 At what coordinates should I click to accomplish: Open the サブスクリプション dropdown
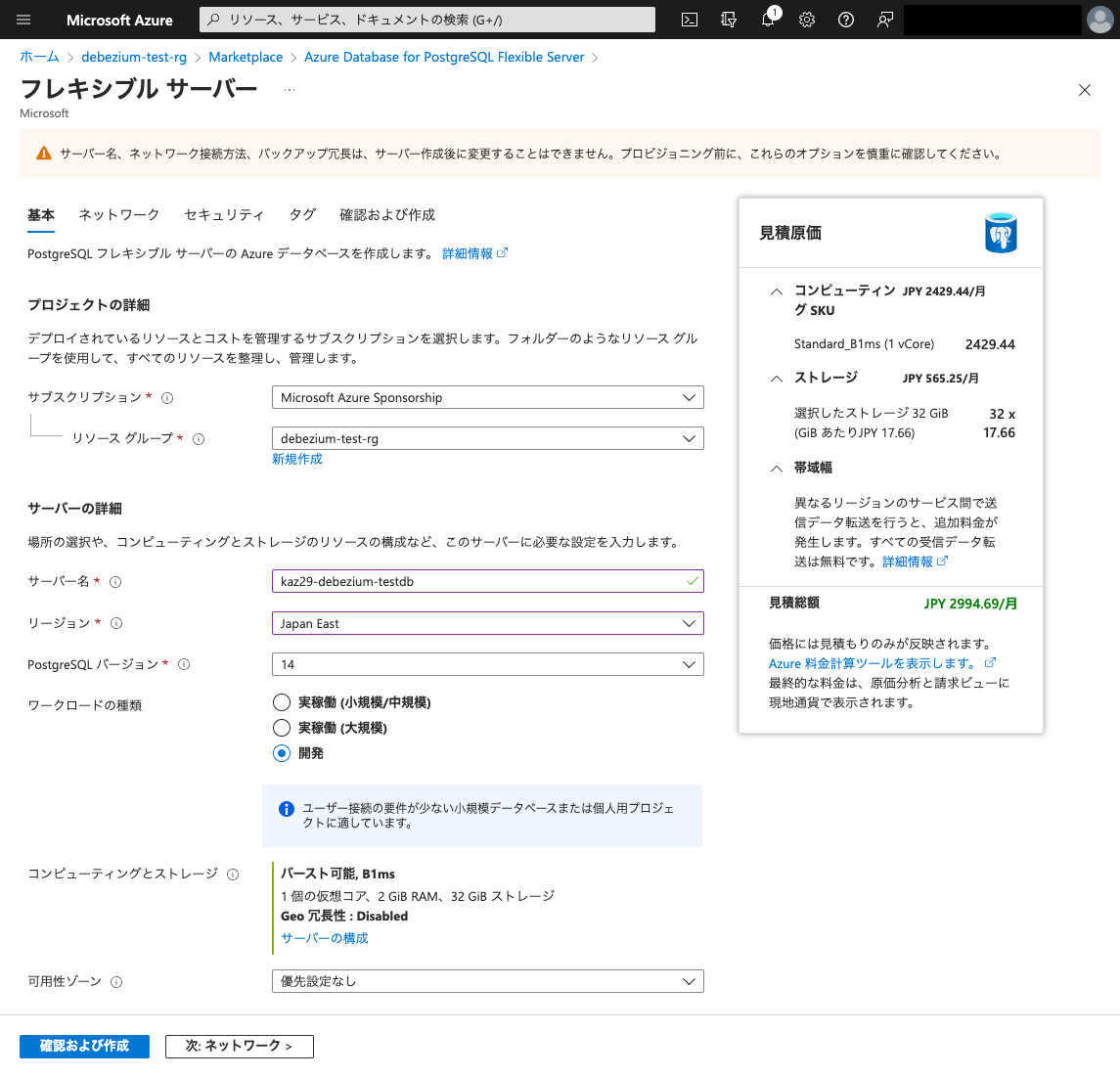point(488,397)
